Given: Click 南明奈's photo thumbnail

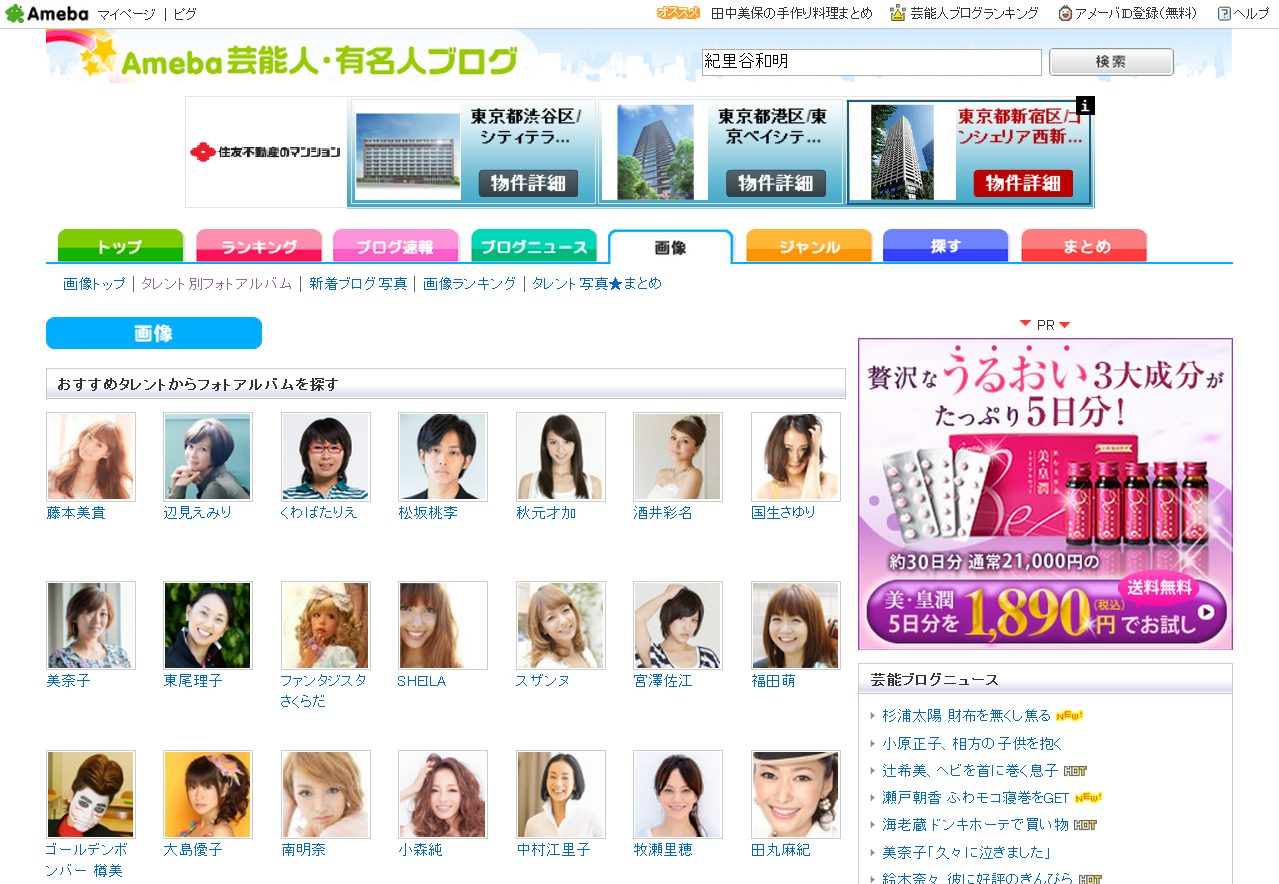Looking at the screenshot, I should [x=326, y=795].
